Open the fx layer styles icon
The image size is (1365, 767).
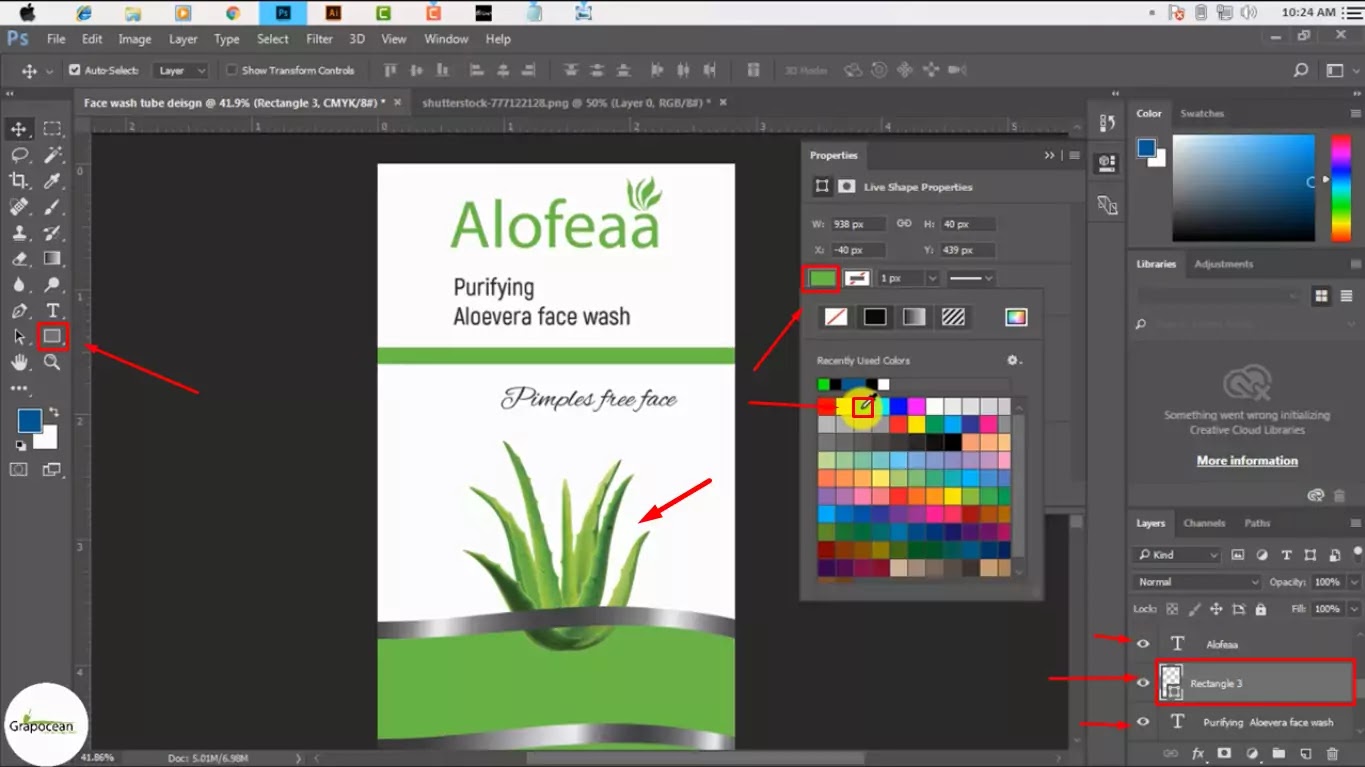(x=1198, y=753)
